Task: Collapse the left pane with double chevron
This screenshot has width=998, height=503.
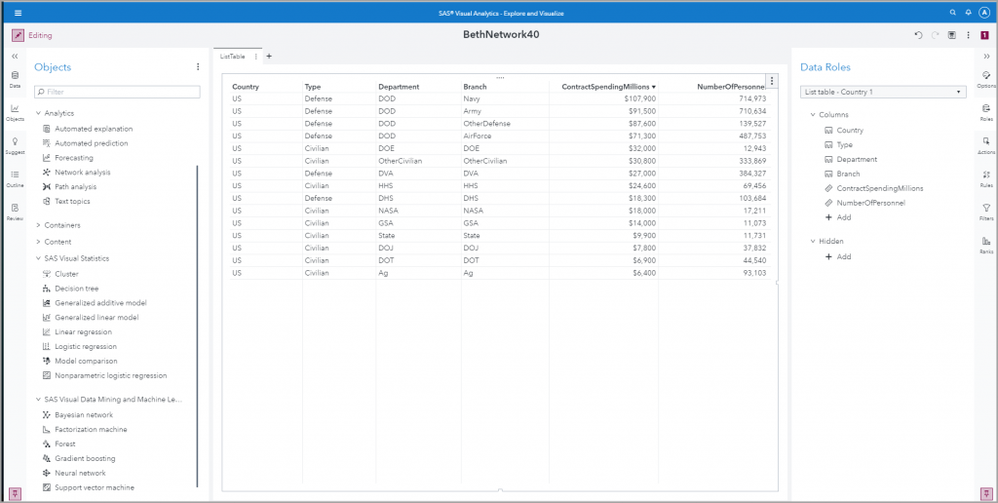Action: coord(15,57)
